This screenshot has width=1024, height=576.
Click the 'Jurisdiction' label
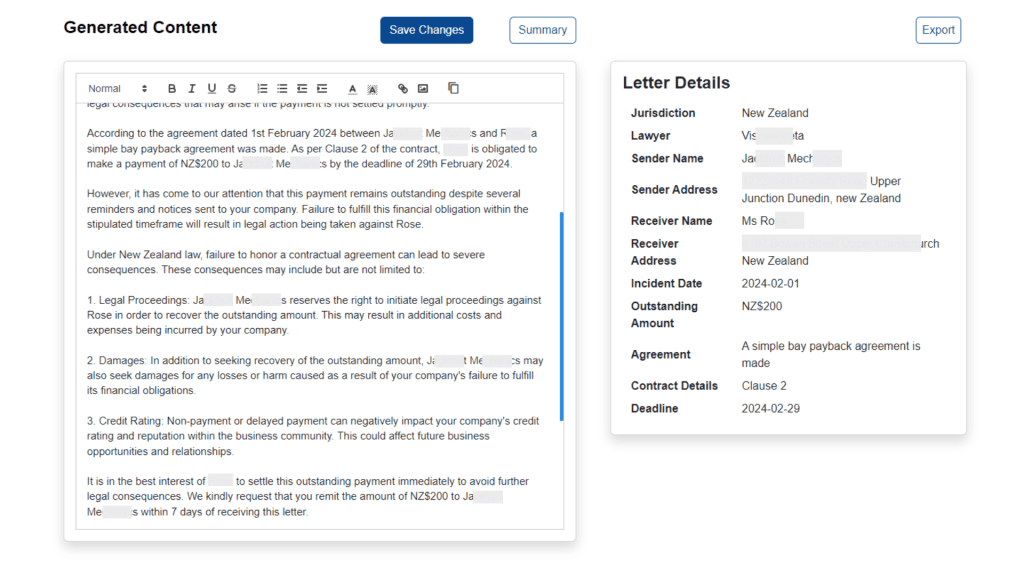(x=663, y=113)
